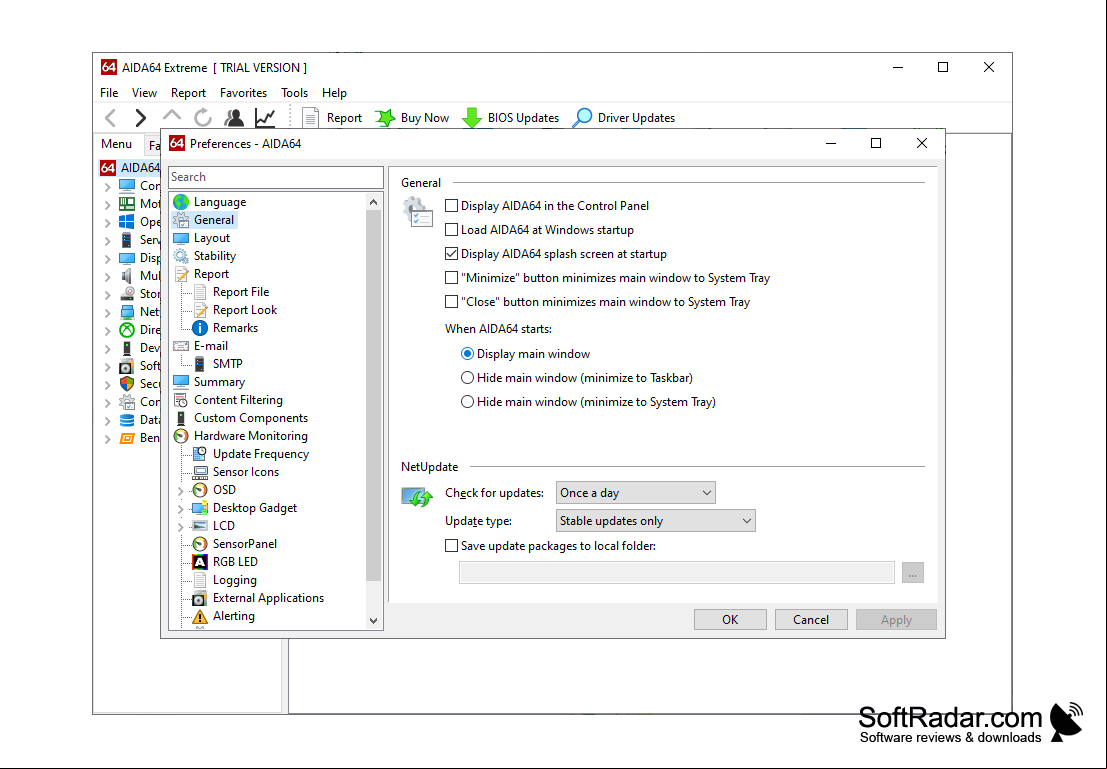Screen dimensions: 1107x769
Task: Open the Update type dropdown
Action: pos(655,520)
